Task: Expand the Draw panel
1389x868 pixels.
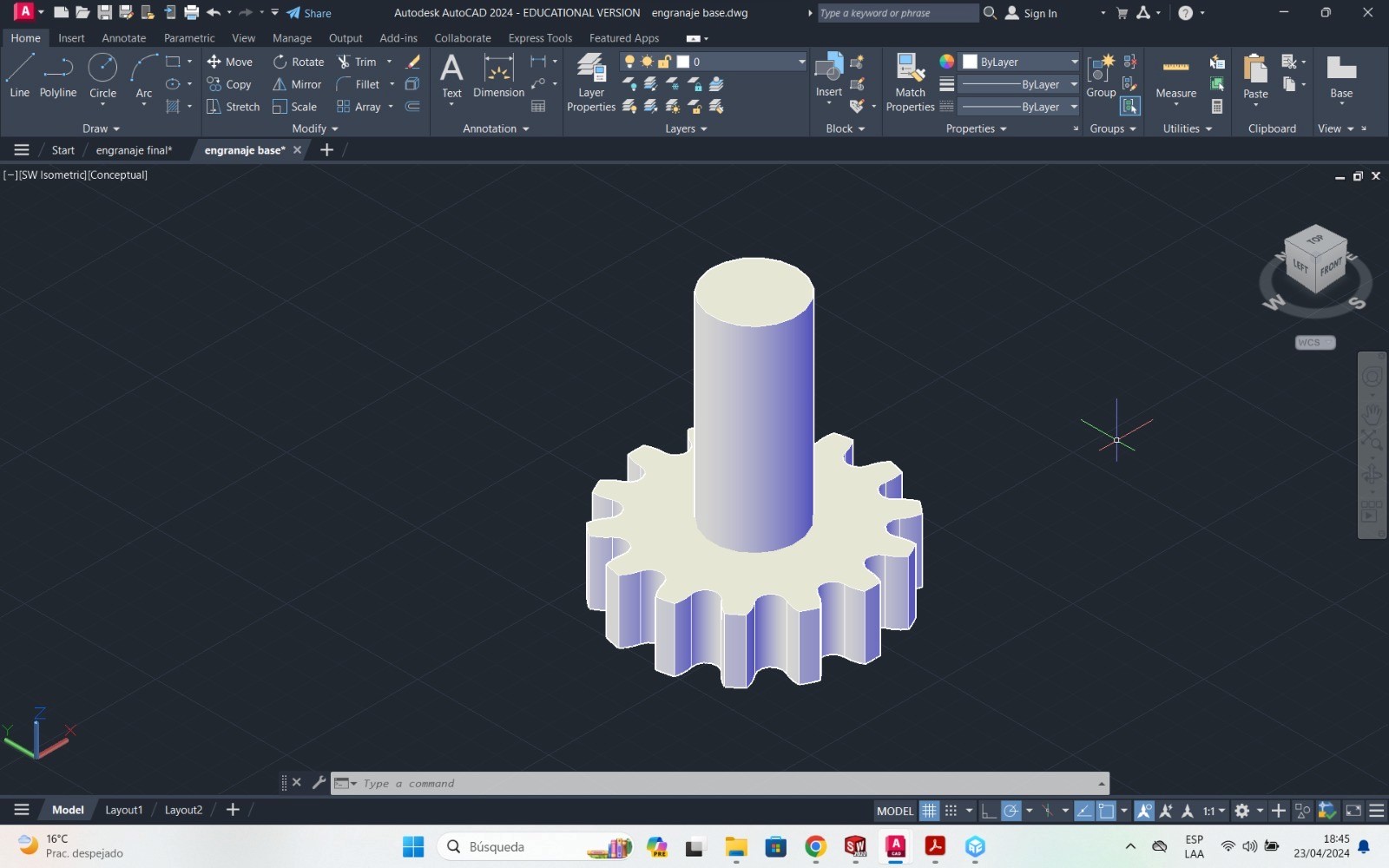Action: tap(101, 128)
